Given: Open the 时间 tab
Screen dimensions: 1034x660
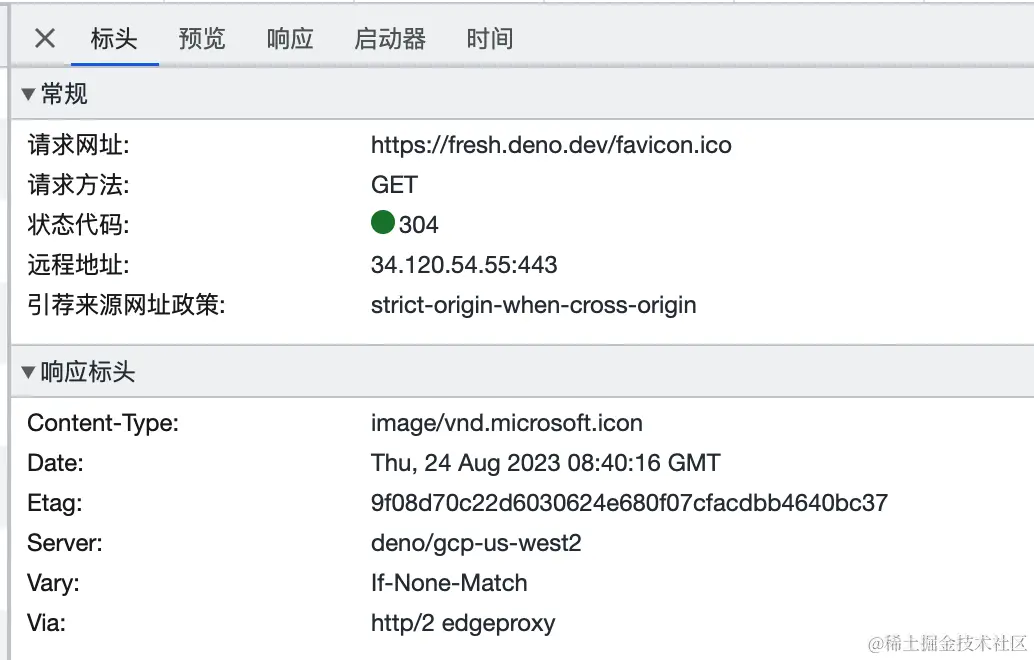Looking at the screenshot, I should (x=489, y=38).
